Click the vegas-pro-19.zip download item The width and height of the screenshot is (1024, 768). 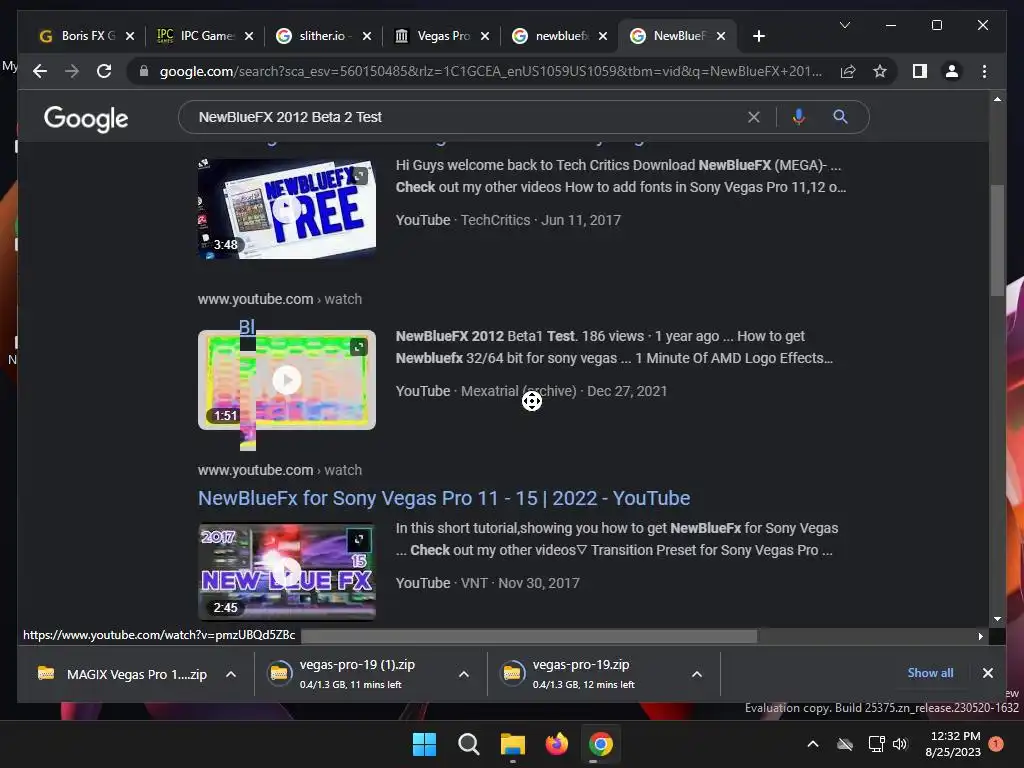[x=581, y=675]
